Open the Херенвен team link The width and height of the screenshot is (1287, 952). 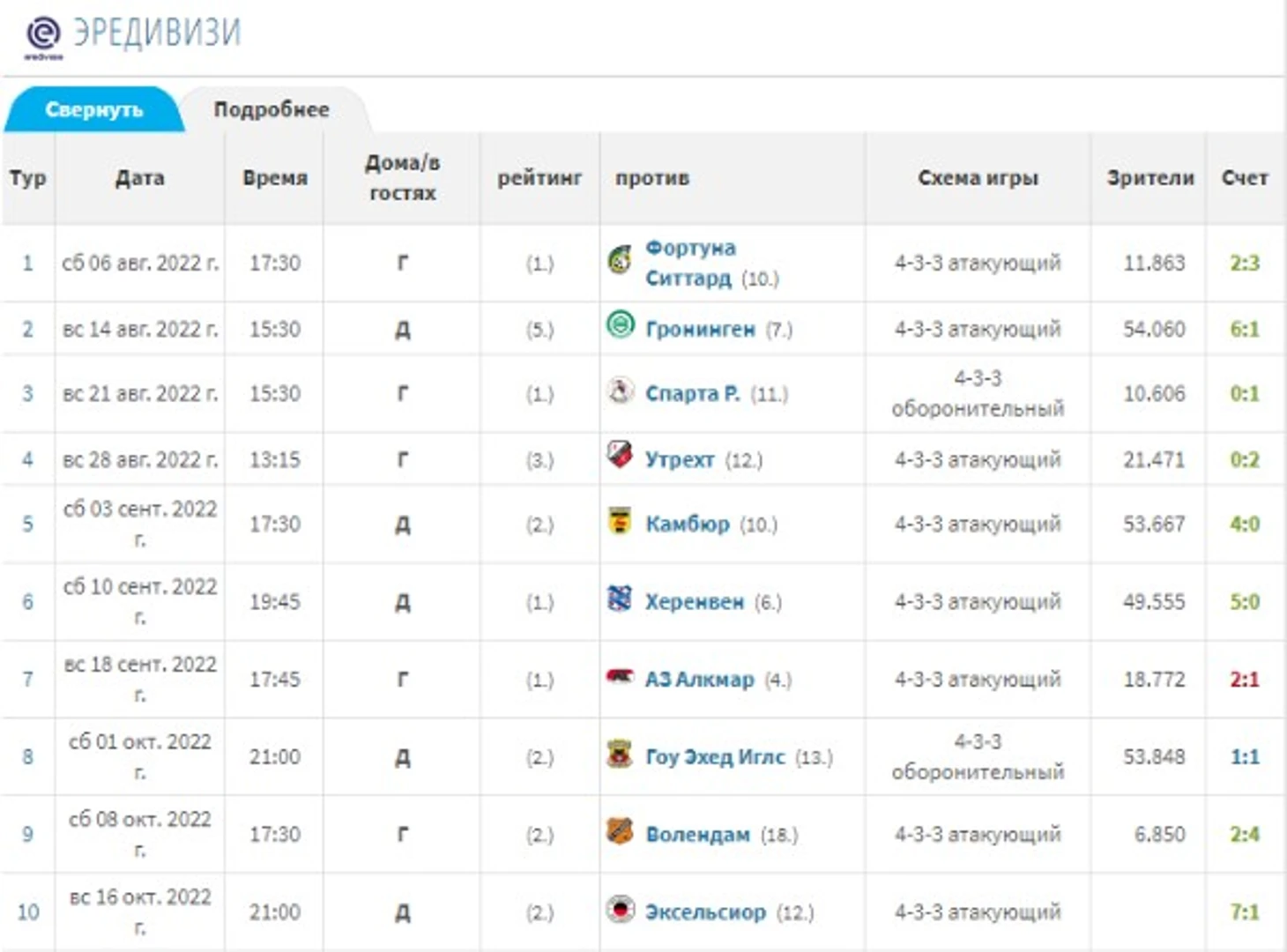(695, 602)
